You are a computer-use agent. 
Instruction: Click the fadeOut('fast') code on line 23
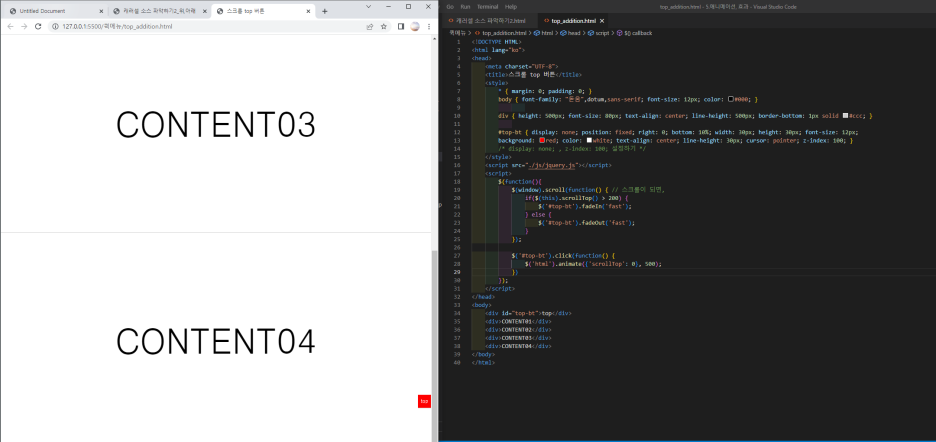coord(608,223)
